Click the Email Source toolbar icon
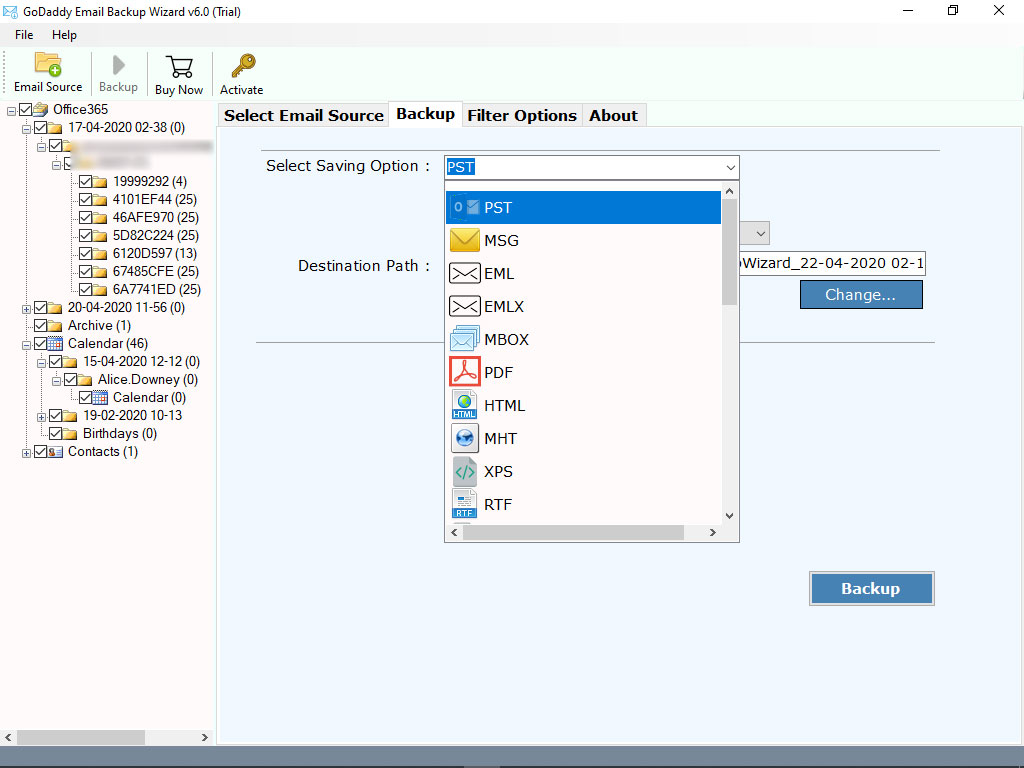 pos(48,65)
